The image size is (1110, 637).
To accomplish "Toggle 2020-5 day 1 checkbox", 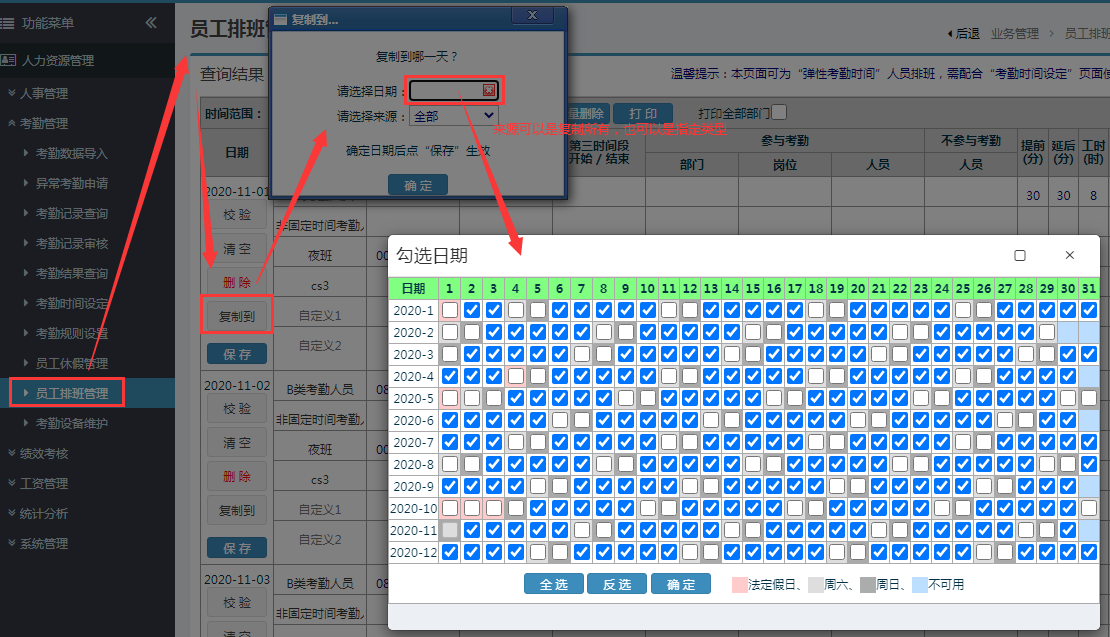I will click(x=450, y=398).
